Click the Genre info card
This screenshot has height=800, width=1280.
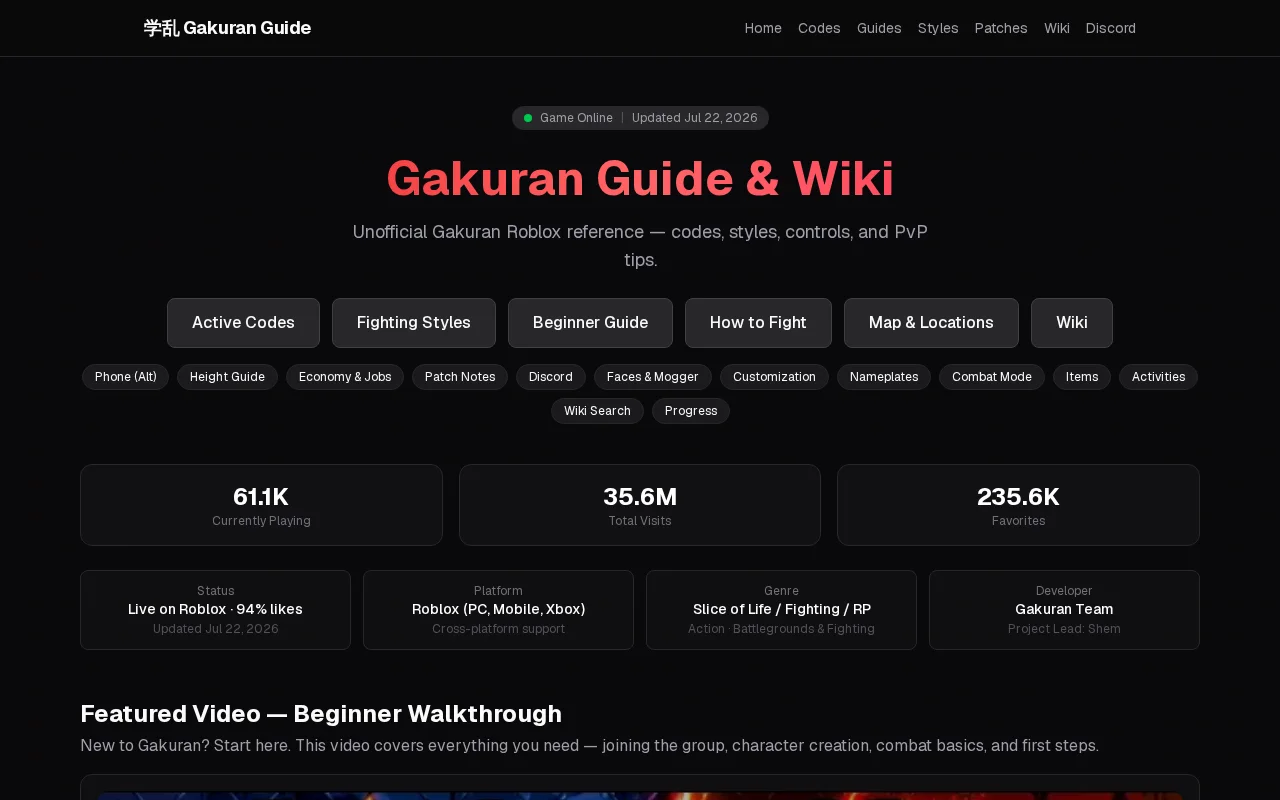pyautogui.click(x=781, y=610)
